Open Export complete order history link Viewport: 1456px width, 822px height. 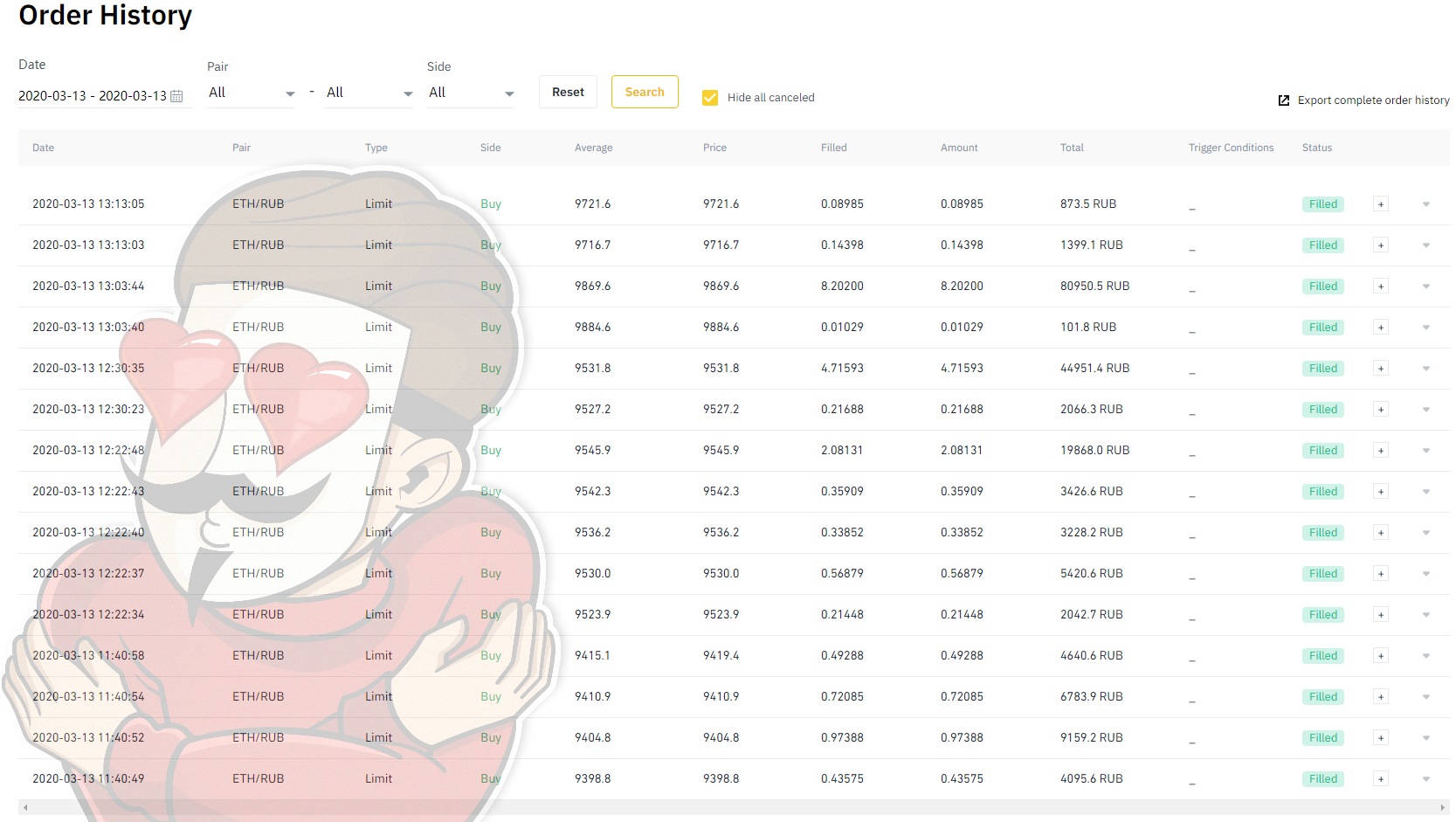tap(1364, 100)
